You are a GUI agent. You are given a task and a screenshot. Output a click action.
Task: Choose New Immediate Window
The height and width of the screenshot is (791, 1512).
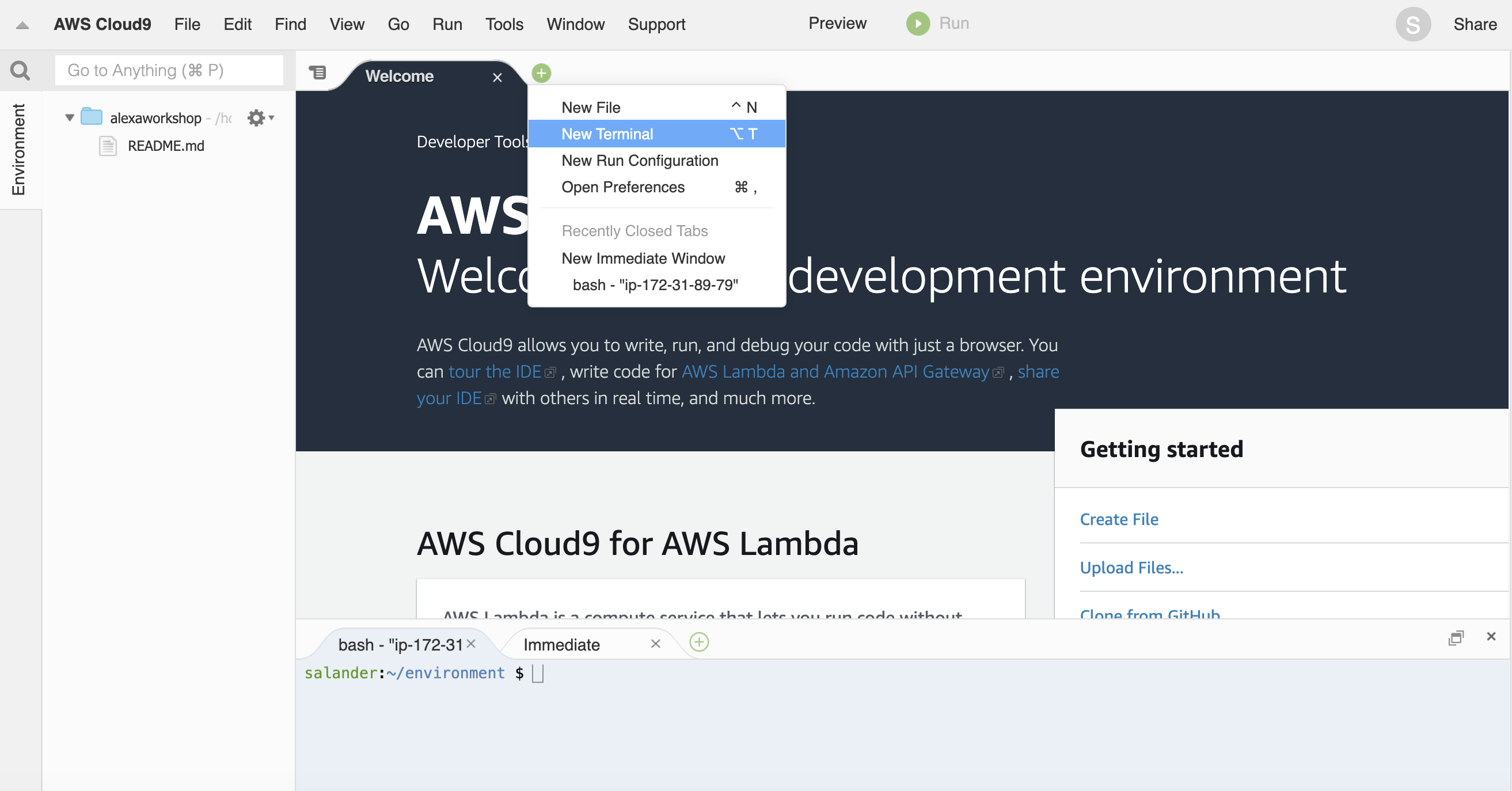[656, 258]
